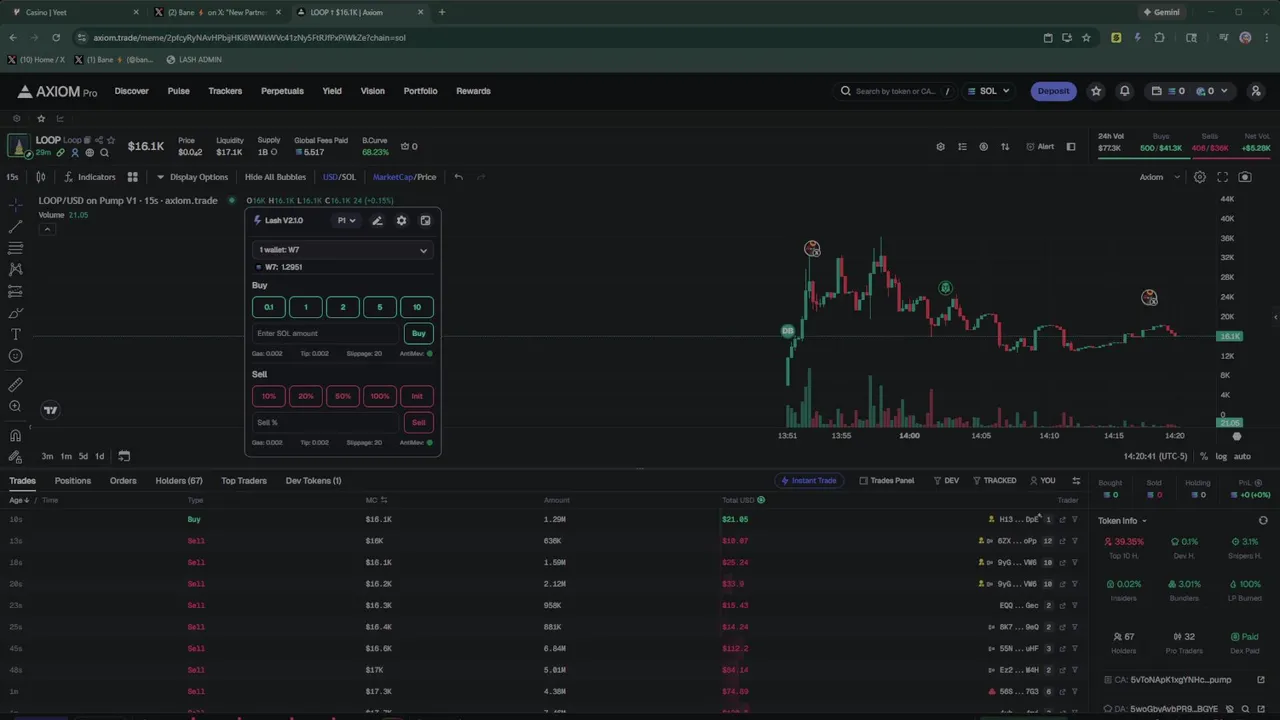Take a chart snapshot with camera icon
This screenshot has height=720, width=1280.
pos(1245,177)
